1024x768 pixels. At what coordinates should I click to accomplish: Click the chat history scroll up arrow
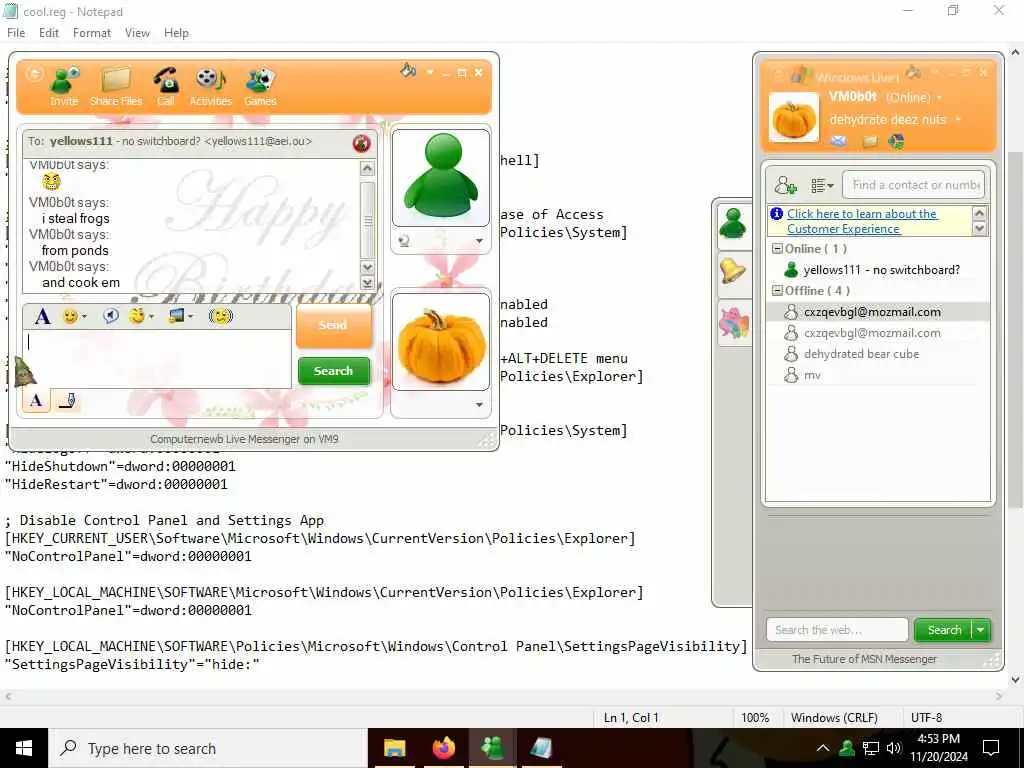tap(367, 169)
